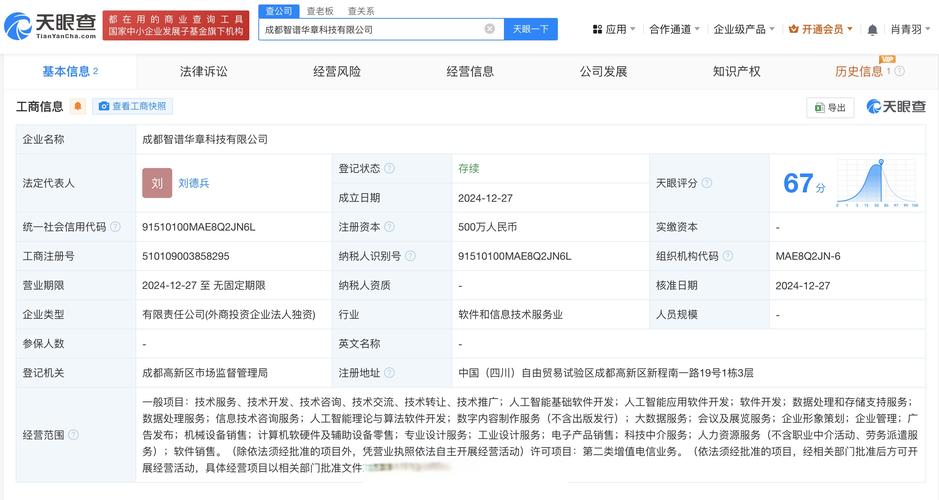The width and height of the screenshot is (939, 500).
Task: Click the credit code value next to 统一社会信用代码
Action: tap(198, 227)
